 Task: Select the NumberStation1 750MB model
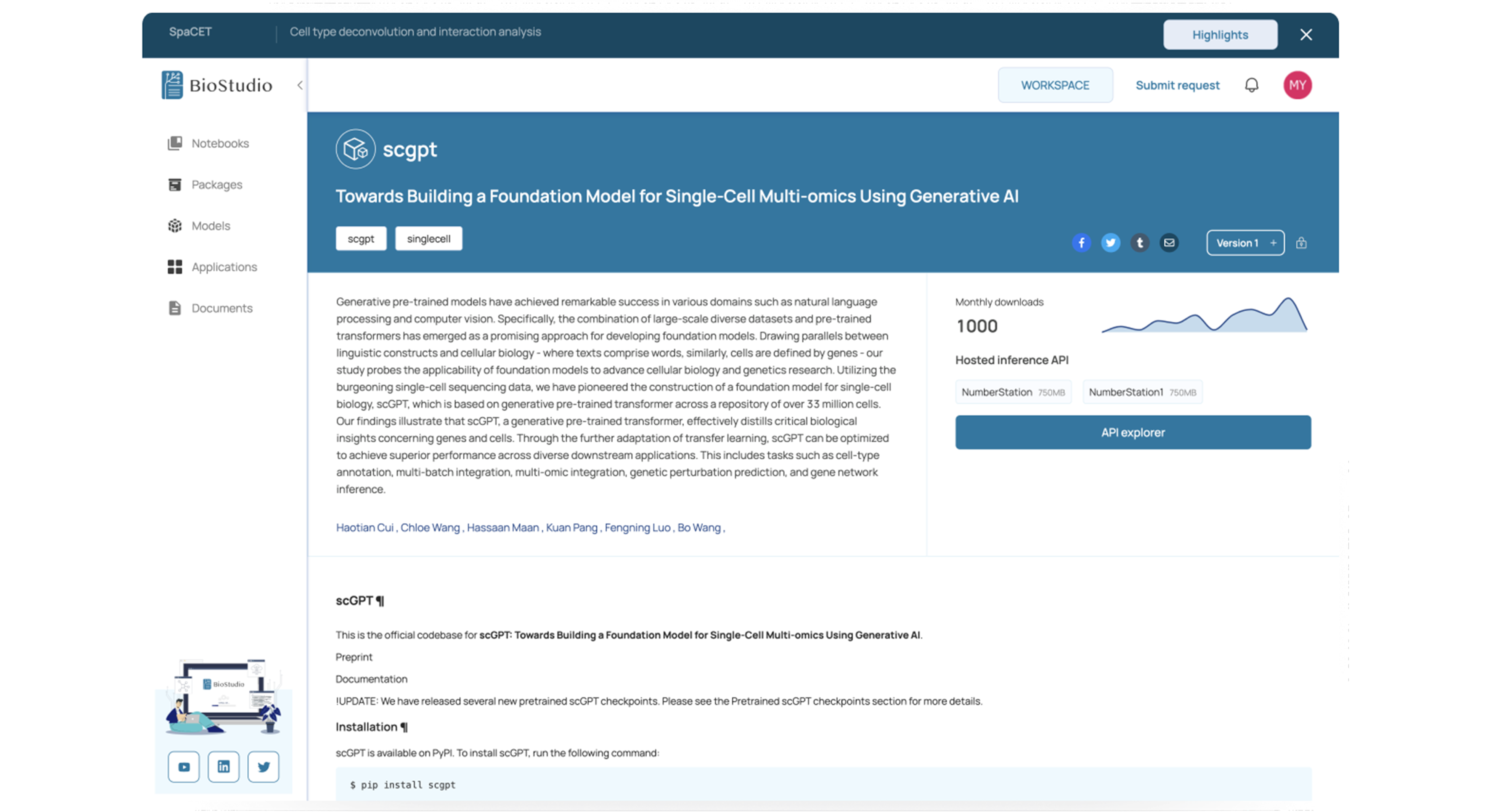pyautogui.click(x=1142, y=392)
